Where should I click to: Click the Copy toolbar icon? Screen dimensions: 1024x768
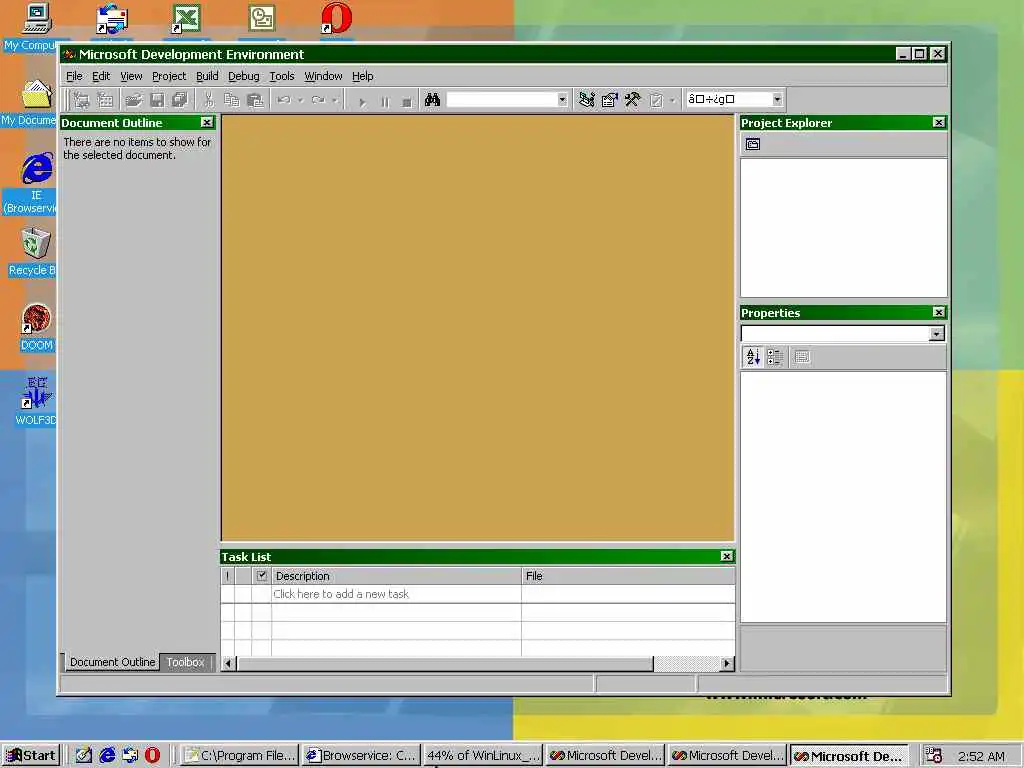coord(232,100)
